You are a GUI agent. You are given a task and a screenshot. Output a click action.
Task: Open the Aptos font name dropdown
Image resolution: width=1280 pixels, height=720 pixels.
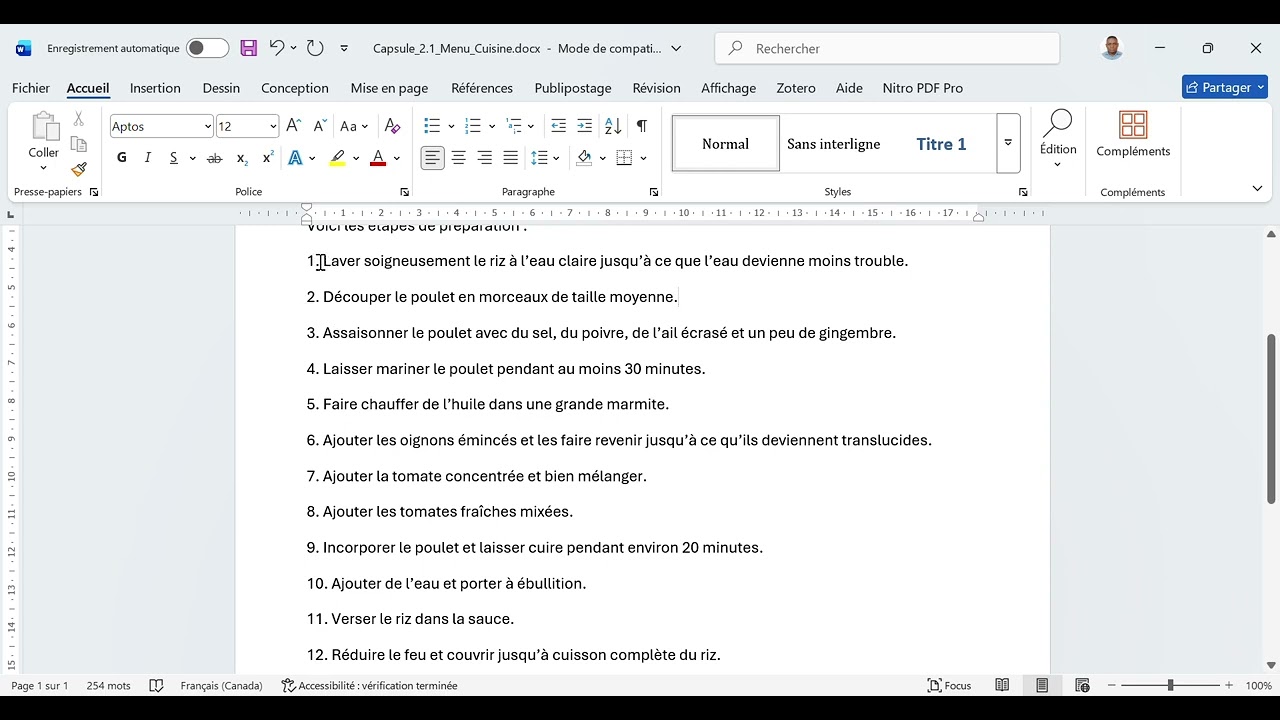pos(208,126)
